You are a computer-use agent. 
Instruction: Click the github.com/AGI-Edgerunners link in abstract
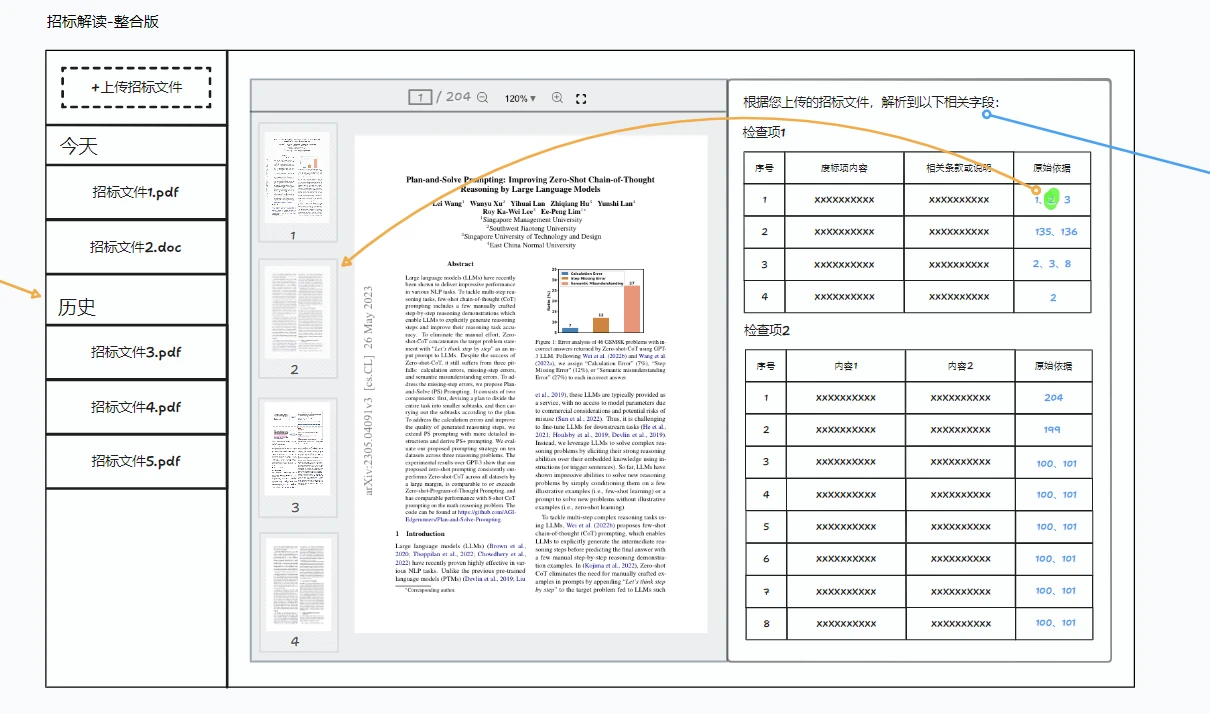[x=462, y=516]
